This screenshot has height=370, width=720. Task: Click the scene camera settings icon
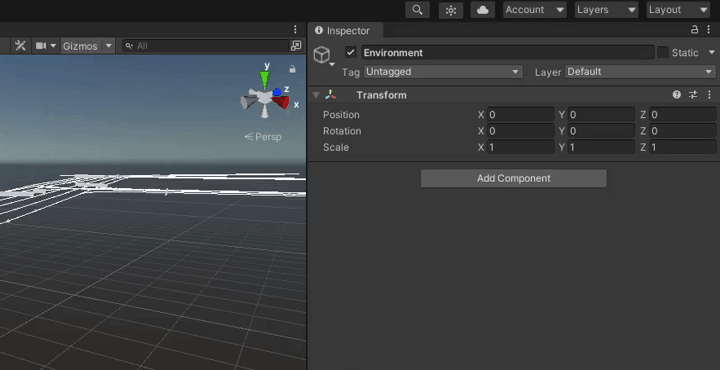[x=41, y=46]
